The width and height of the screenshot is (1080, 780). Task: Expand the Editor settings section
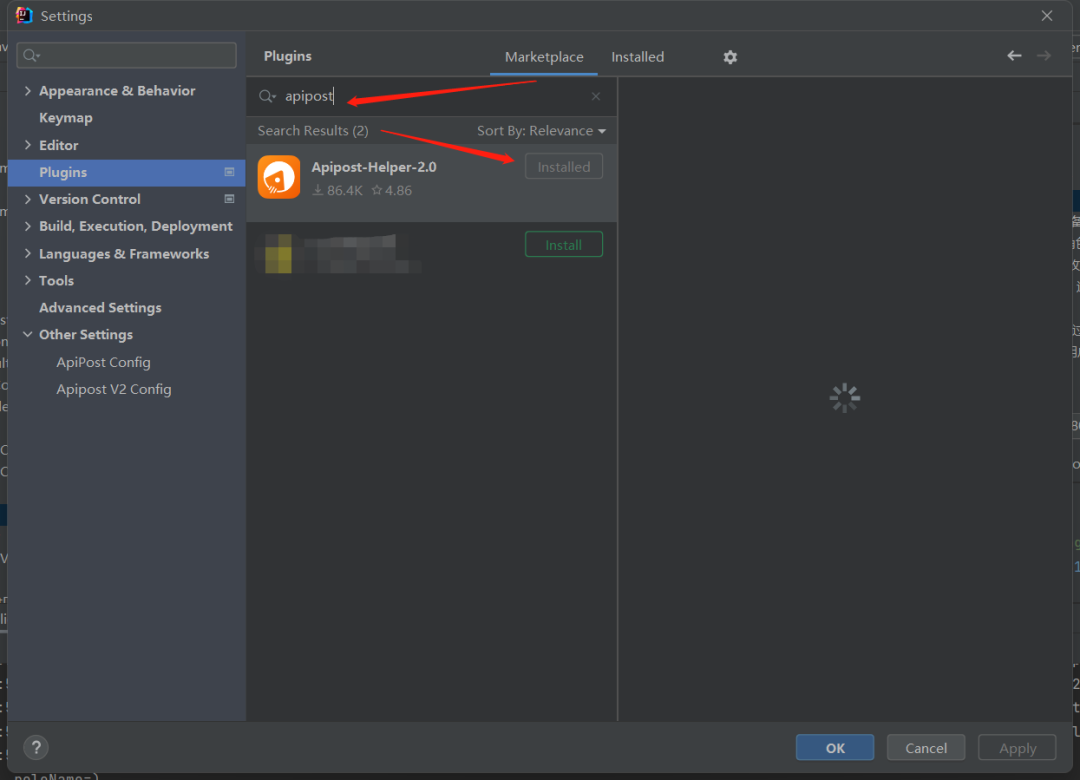click(x=28, y=145)
